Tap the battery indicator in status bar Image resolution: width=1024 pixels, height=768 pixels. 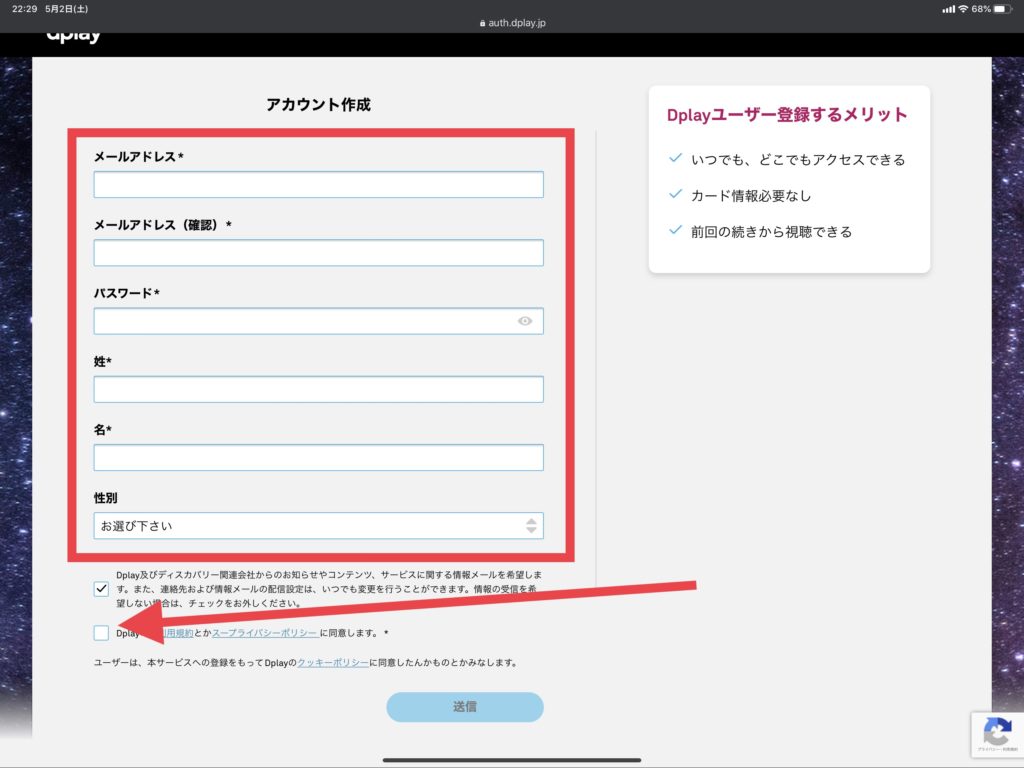pyautogui.click(x=1002, y=9)
